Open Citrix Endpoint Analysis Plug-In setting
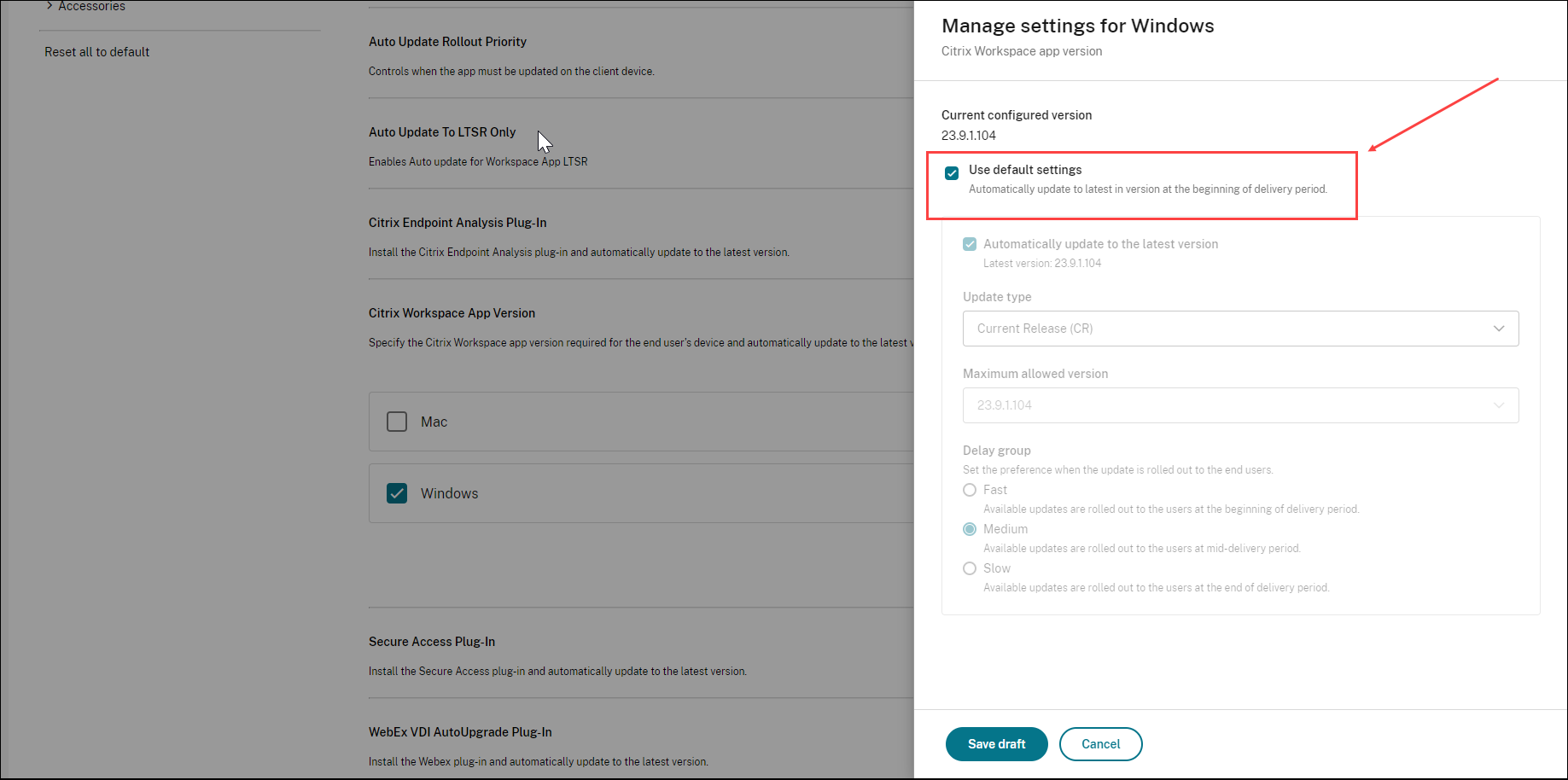 click(x=458, y=223)
